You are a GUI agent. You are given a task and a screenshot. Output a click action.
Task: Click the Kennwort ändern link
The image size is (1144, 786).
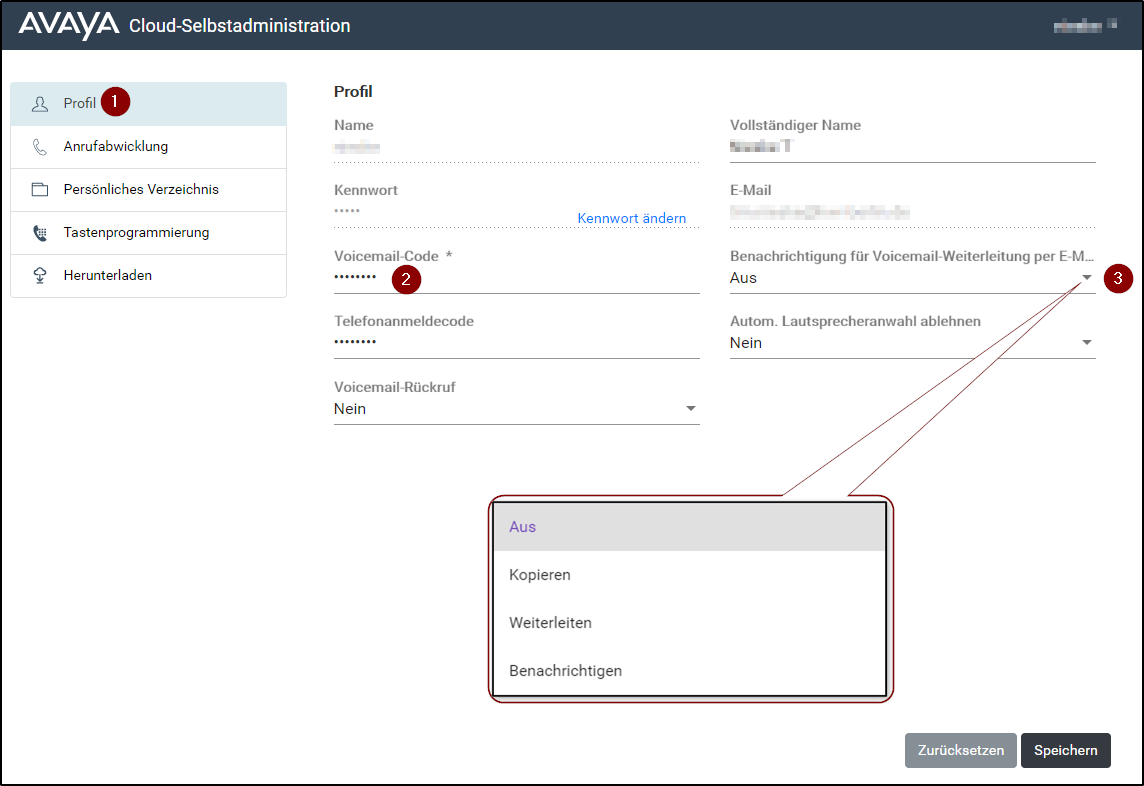pos(632,218)
